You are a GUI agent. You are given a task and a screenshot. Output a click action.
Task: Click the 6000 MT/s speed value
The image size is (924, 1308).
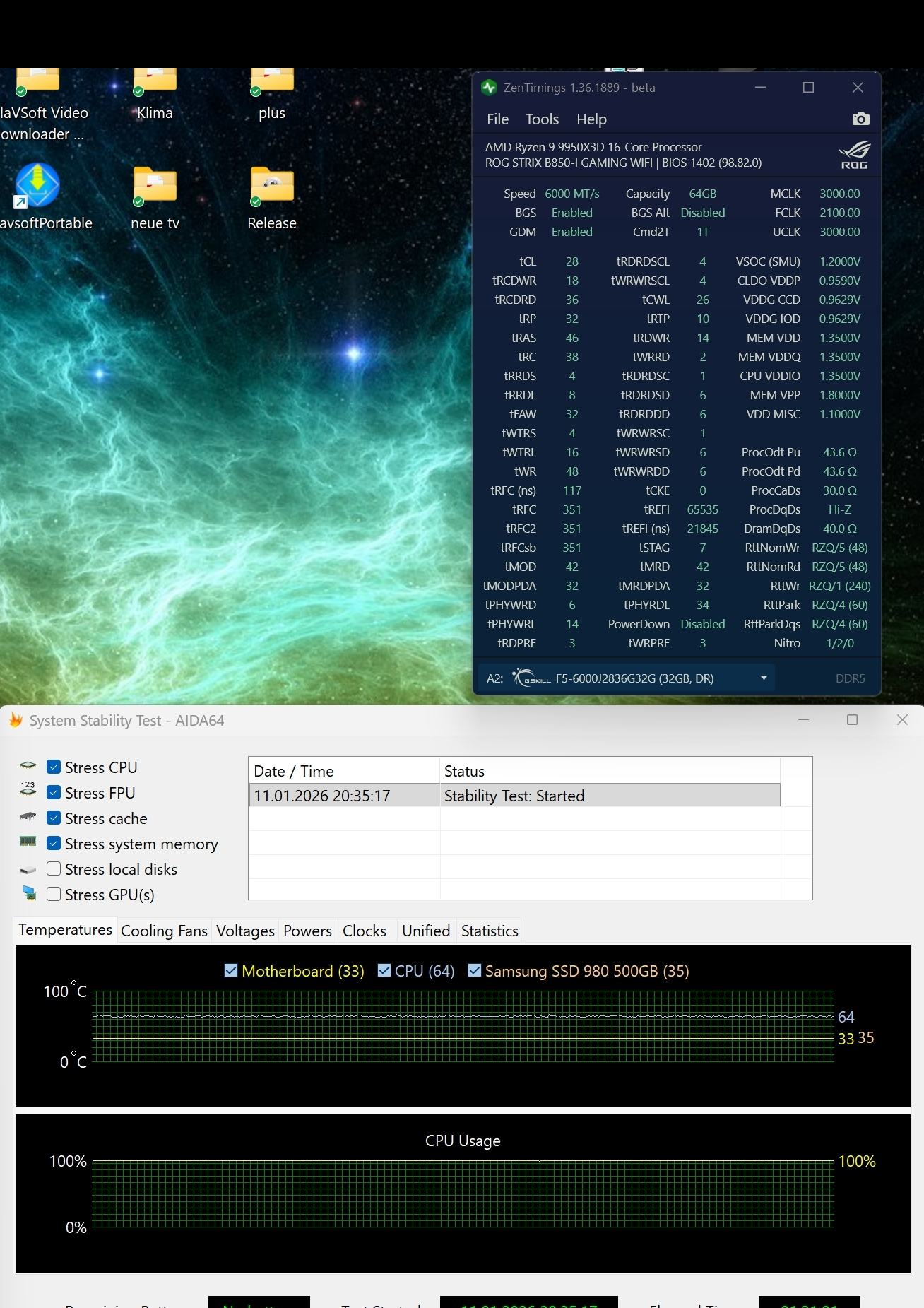[x=572, y=193]
